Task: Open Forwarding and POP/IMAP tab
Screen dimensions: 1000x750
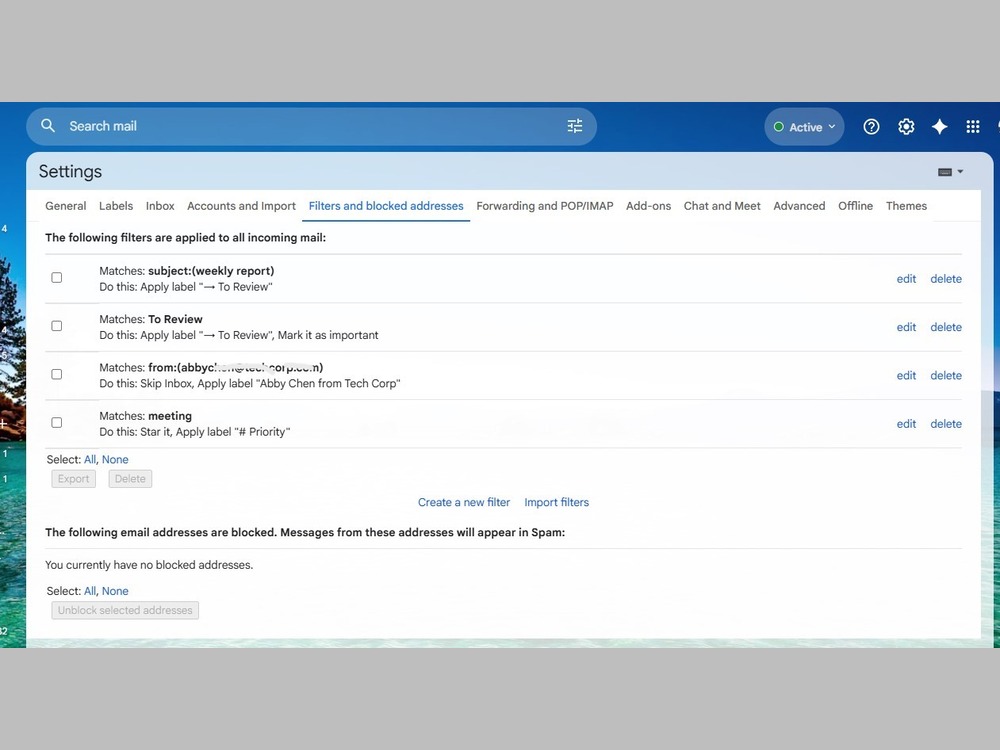Action: 545,206
